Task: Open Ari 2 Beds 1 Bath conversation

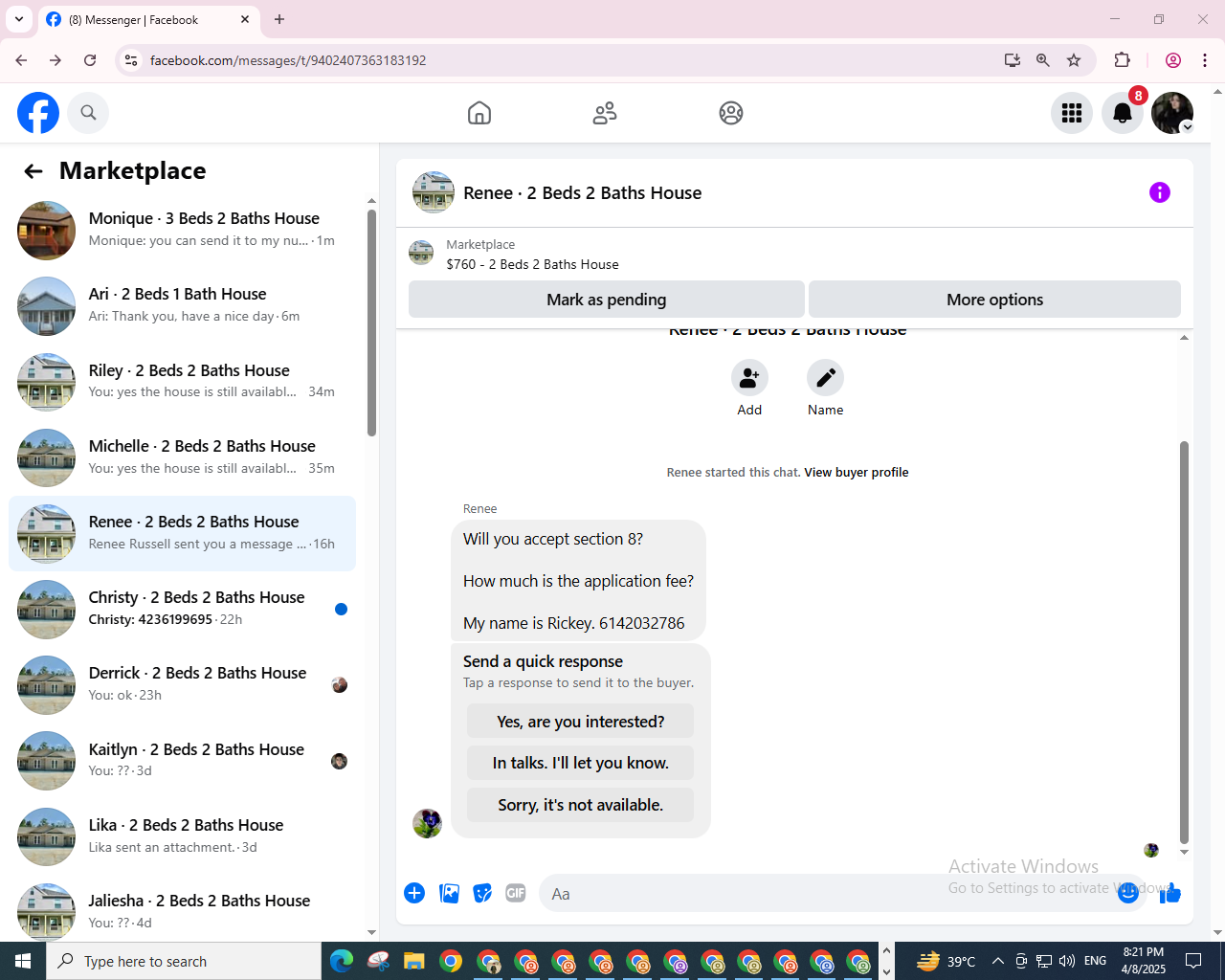Action: (182, 305)
